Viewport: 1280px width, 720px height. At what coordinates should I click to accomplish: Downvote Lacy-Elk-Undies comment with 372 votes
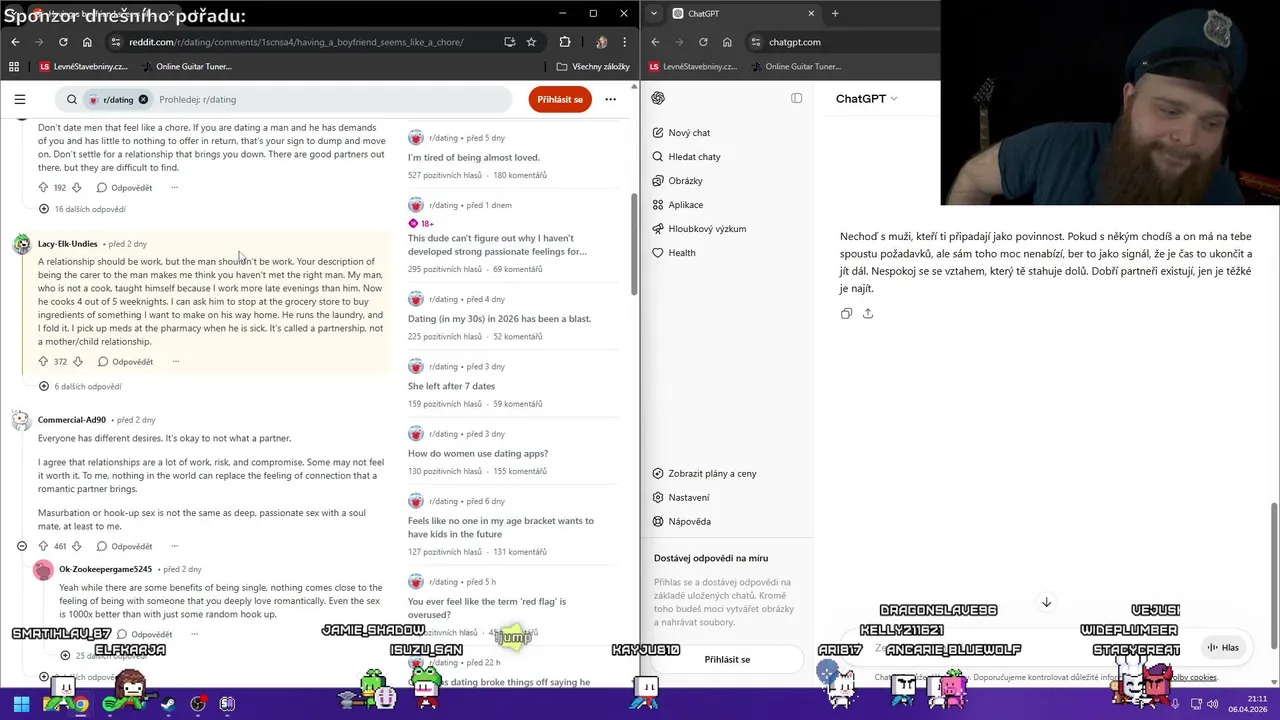click(x=77, y=361)
